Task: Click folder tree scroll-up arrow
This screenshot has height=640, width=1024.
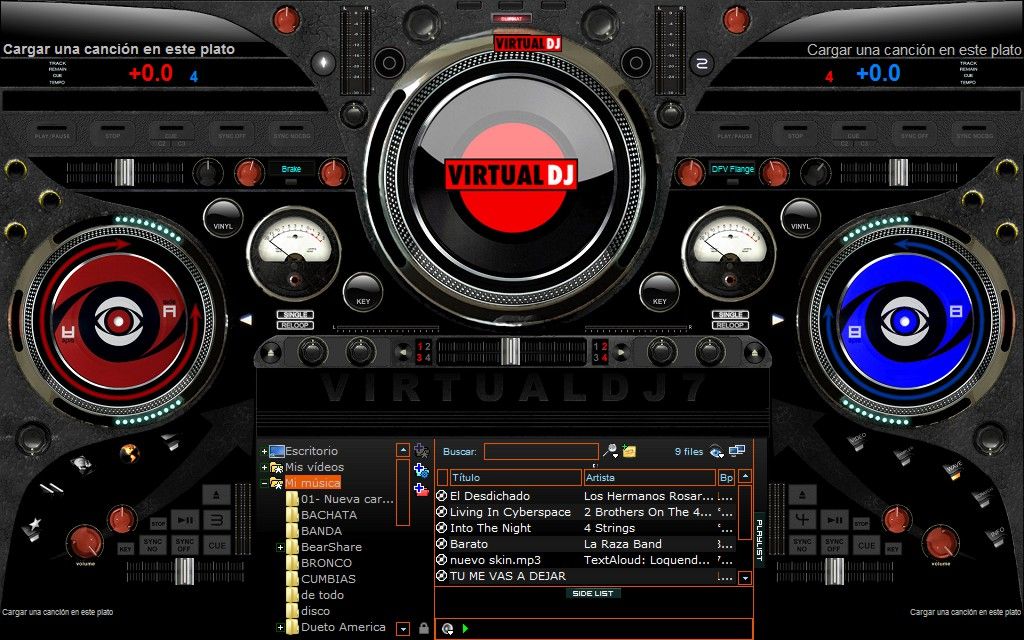Action: click(403, 451)
